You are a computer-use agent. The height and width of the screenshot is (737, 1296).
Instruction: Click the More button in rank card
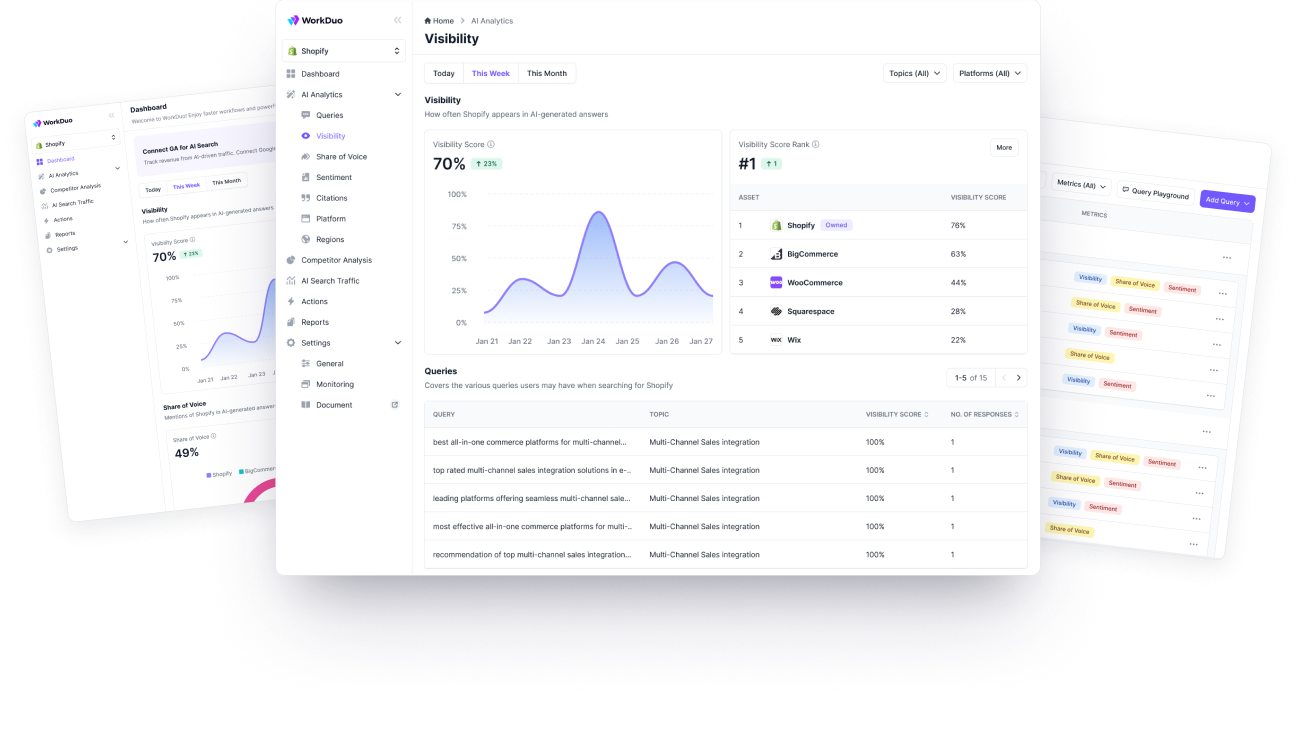[x=1004, y=148]
